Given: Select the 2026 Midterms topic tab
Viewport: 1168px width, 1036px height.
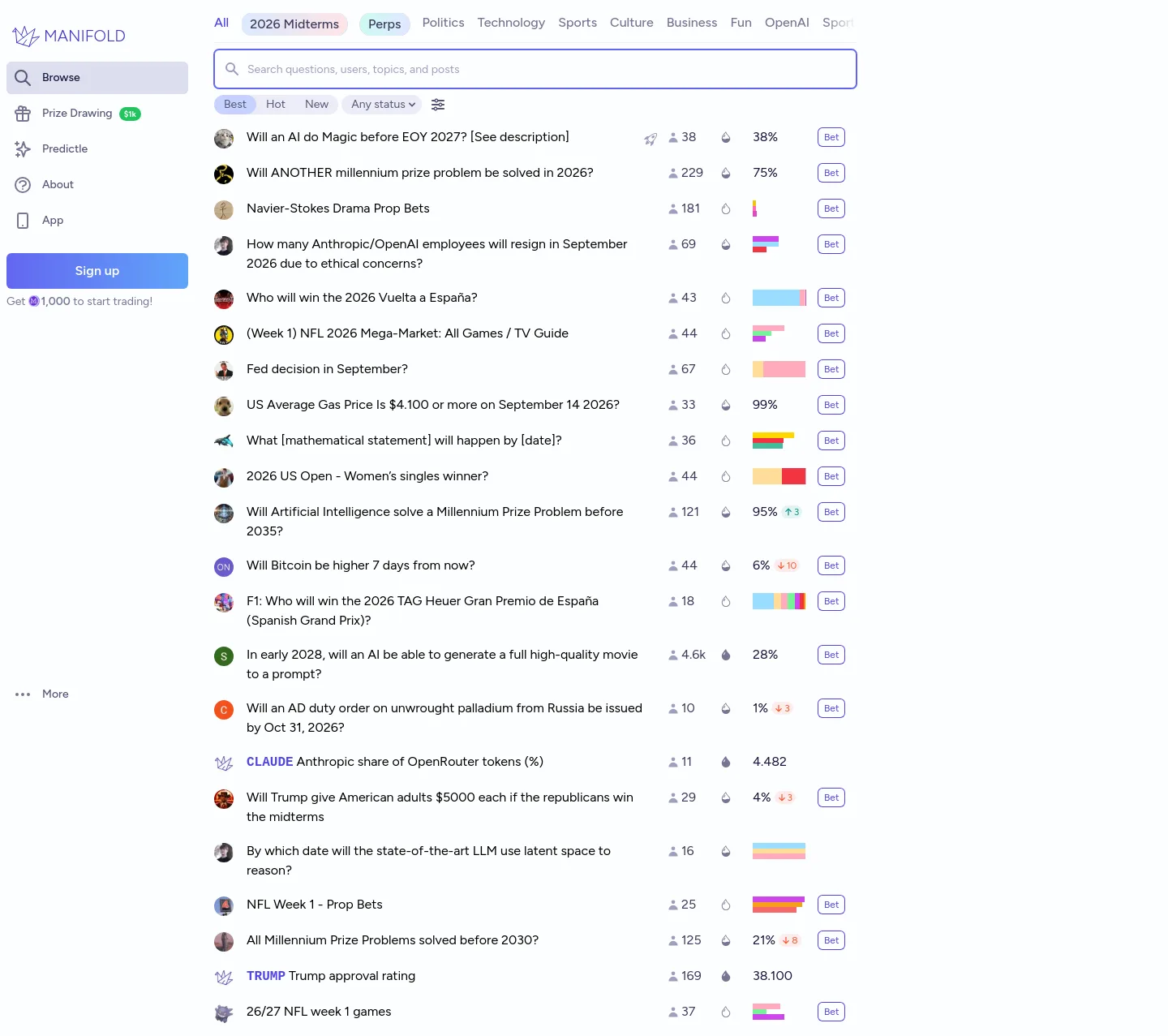Looking at the screenshot, I should (x=294, y=24).
